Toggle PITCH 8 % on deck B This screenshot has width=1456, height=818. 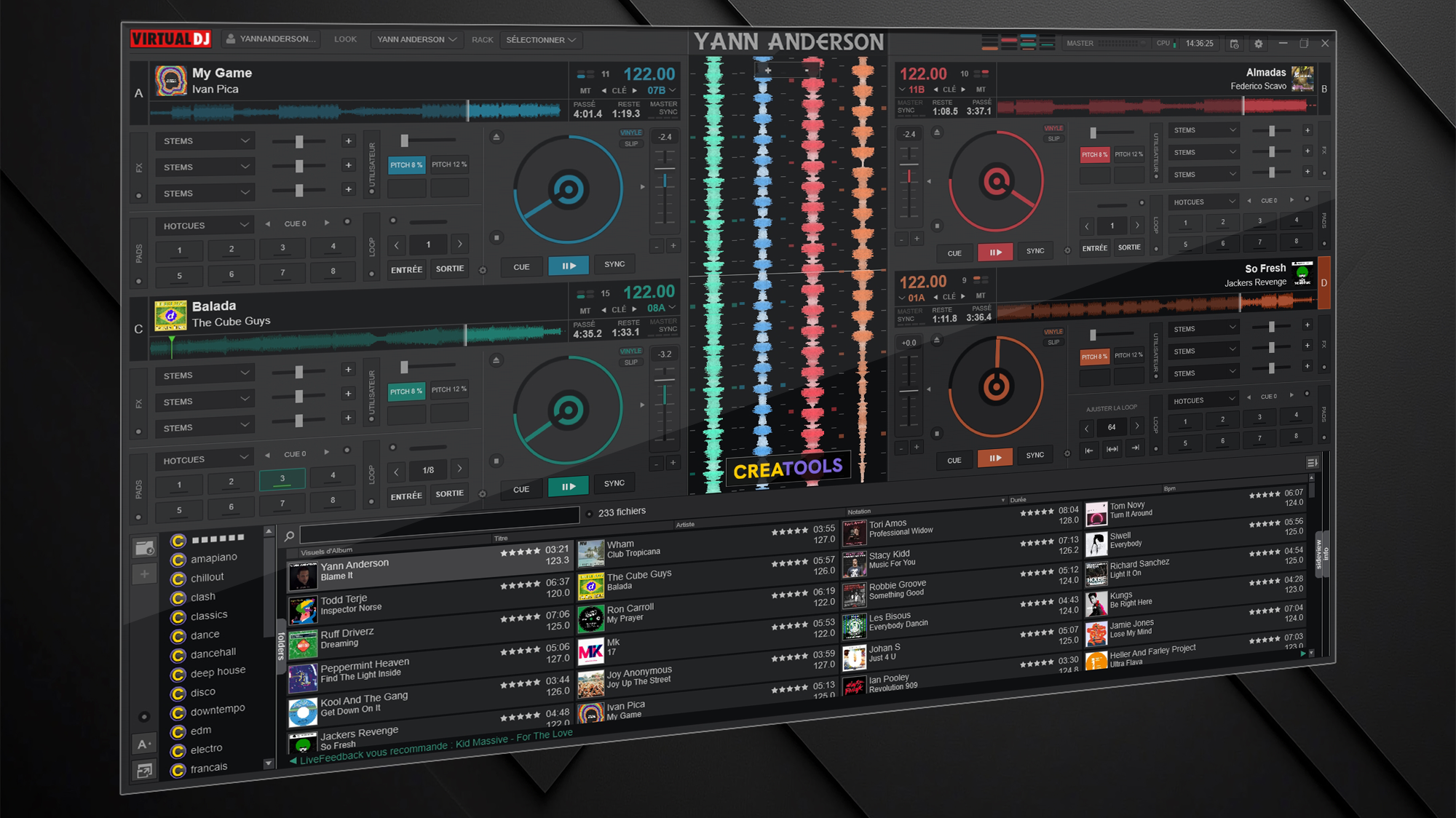tap(1094, 154)
